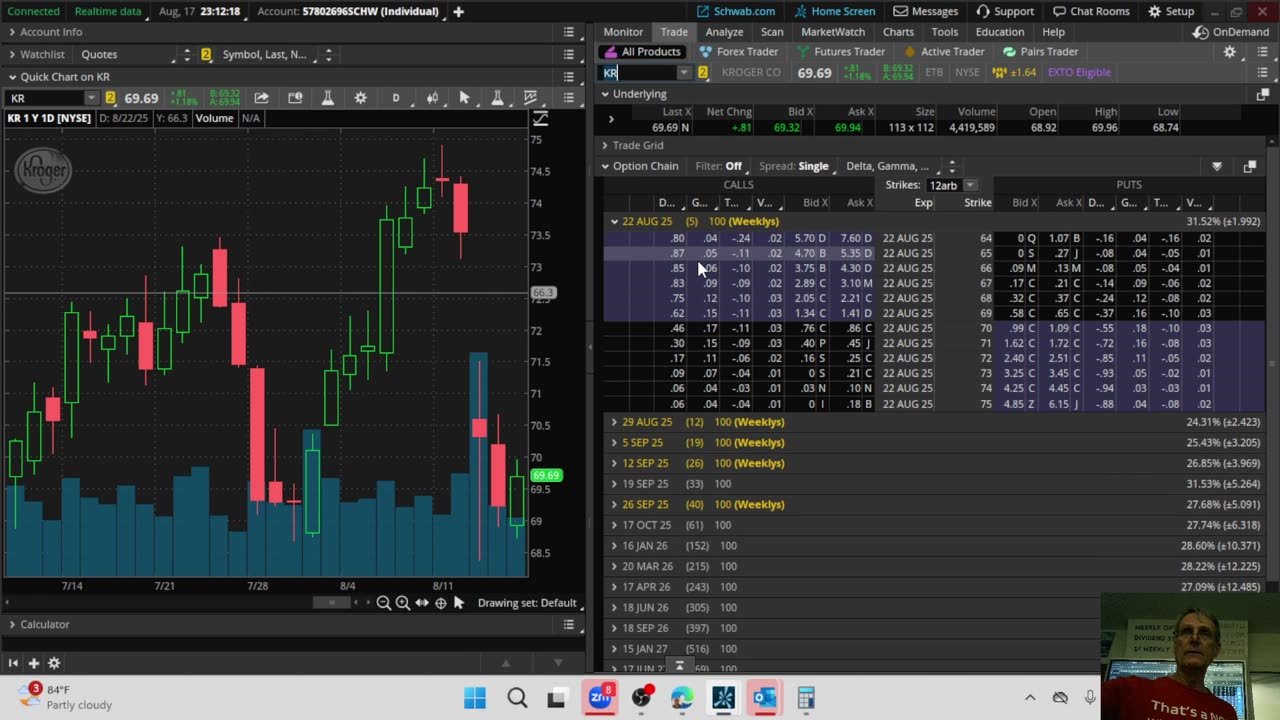Image resolution: width=1280 pixels, height=720 pixels.
Task: Click the zoom in magnifier below chart
Action: pos(402,603)
